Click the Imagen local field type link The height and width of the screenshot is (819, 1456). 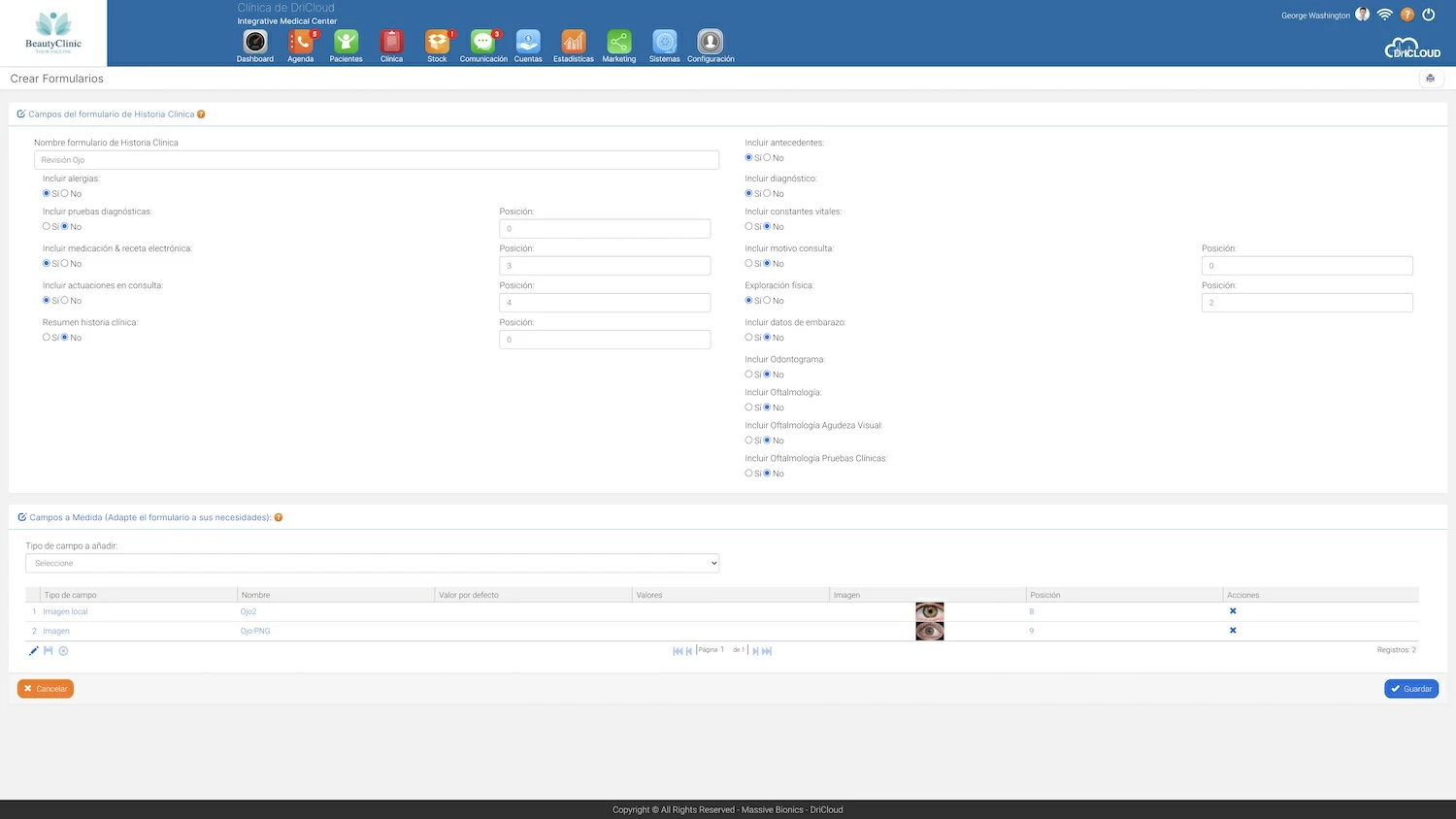tap(65, 611)
